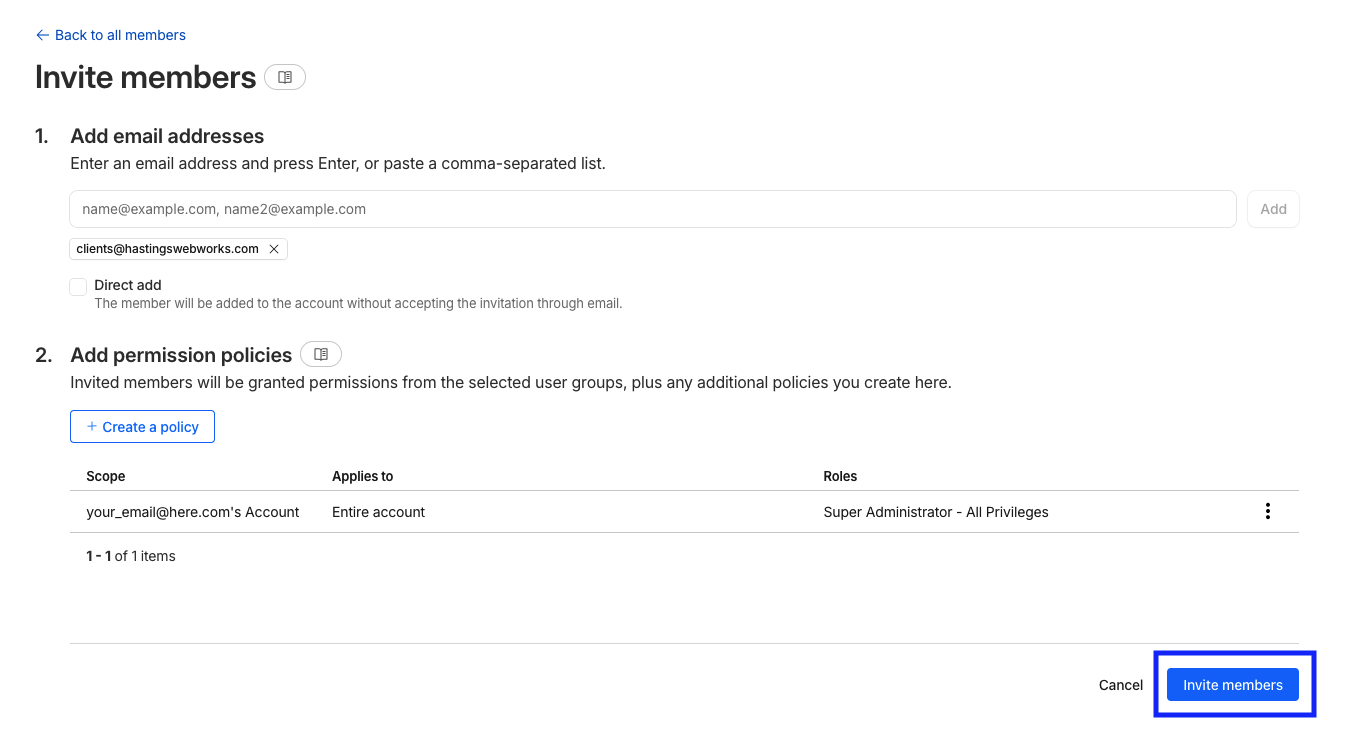The height and width of the screenshot is (736, 1350).
Task: Enable the Direct add checkbox
Action: 78,287
